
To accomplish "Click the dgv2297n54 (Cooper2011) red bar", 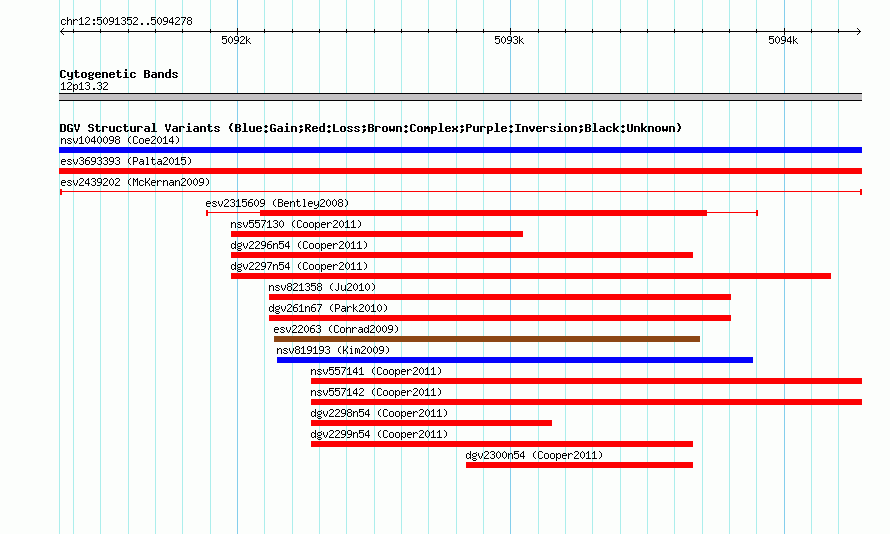I will [x=531, y=276].
